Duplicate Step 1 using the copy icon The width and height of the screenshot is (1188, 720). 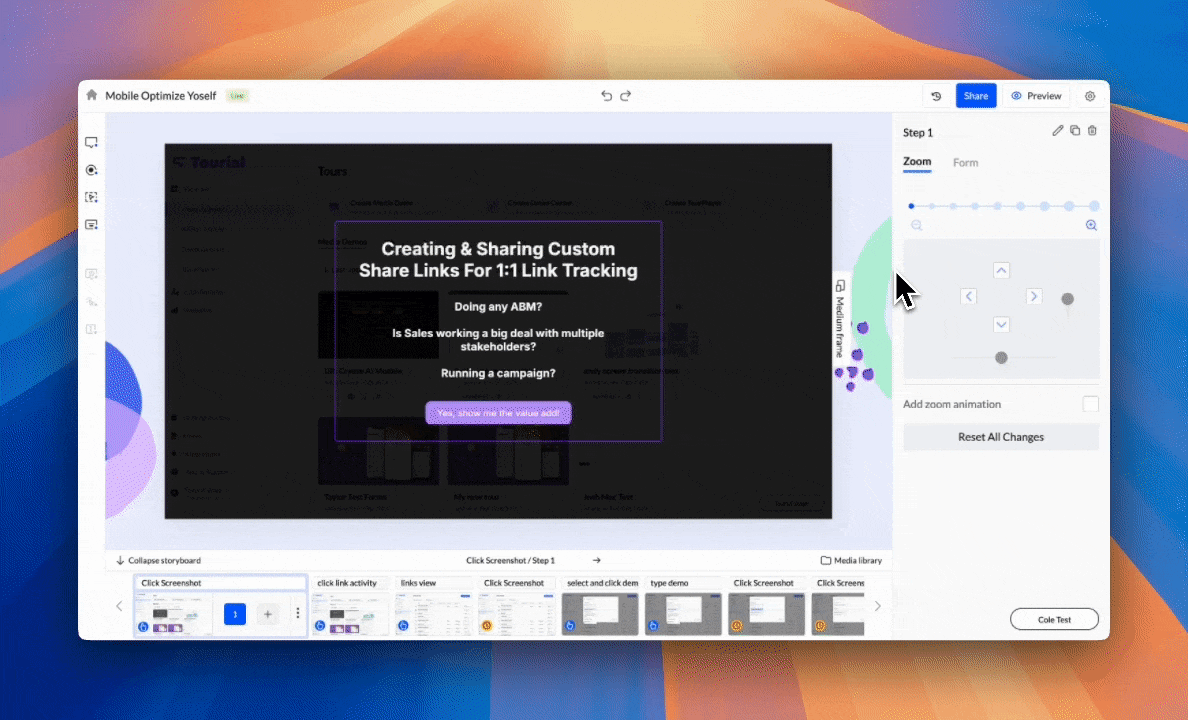click(1075, 131)
